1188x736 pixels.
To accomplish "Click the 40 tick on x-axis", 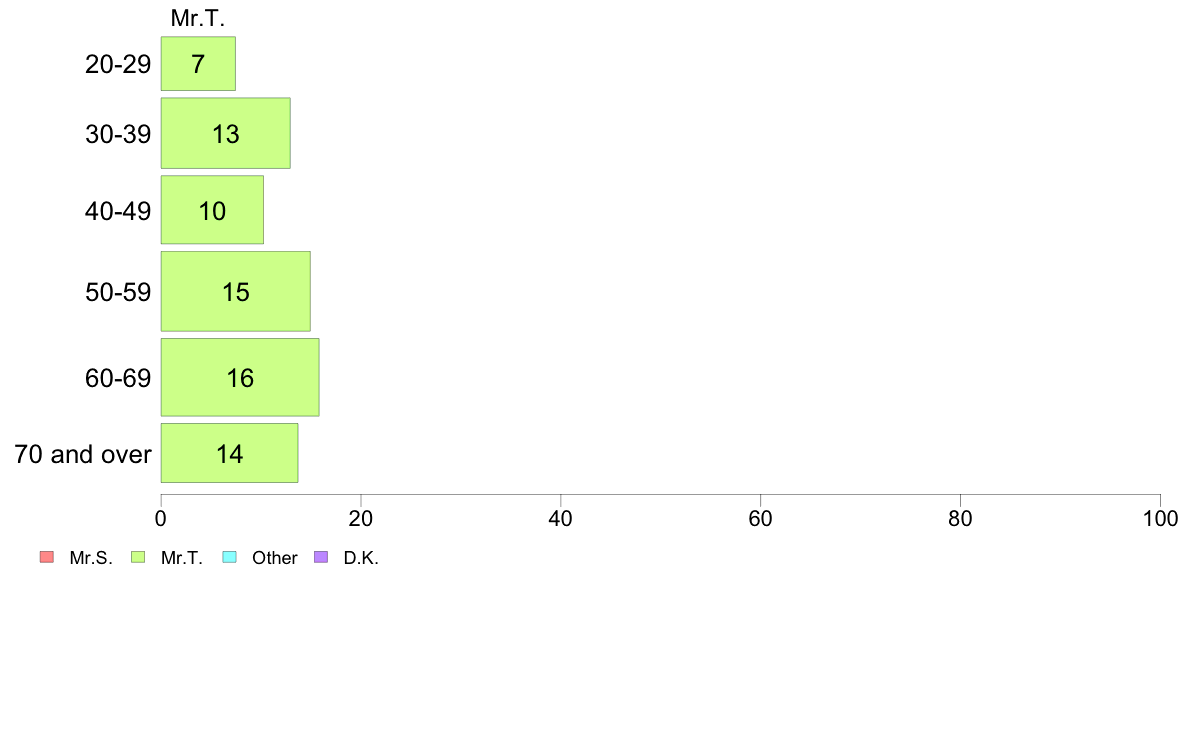I will (x=561, y=518).
